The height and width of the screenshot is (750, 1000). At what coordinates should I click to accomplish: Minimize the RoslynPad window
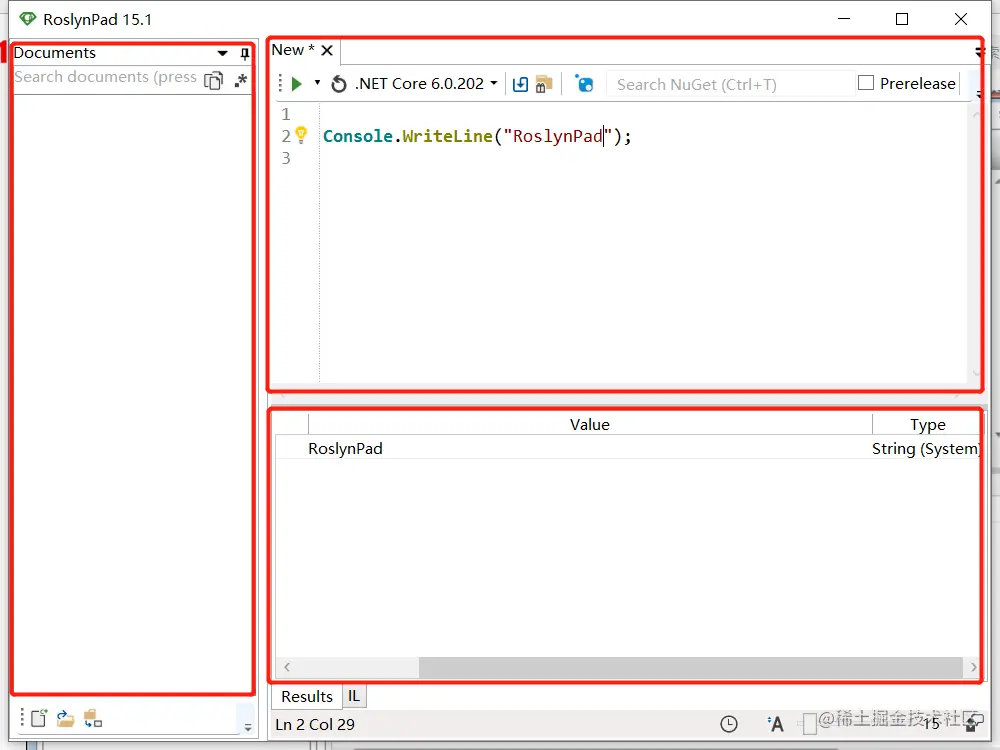(x=844, y=19)
